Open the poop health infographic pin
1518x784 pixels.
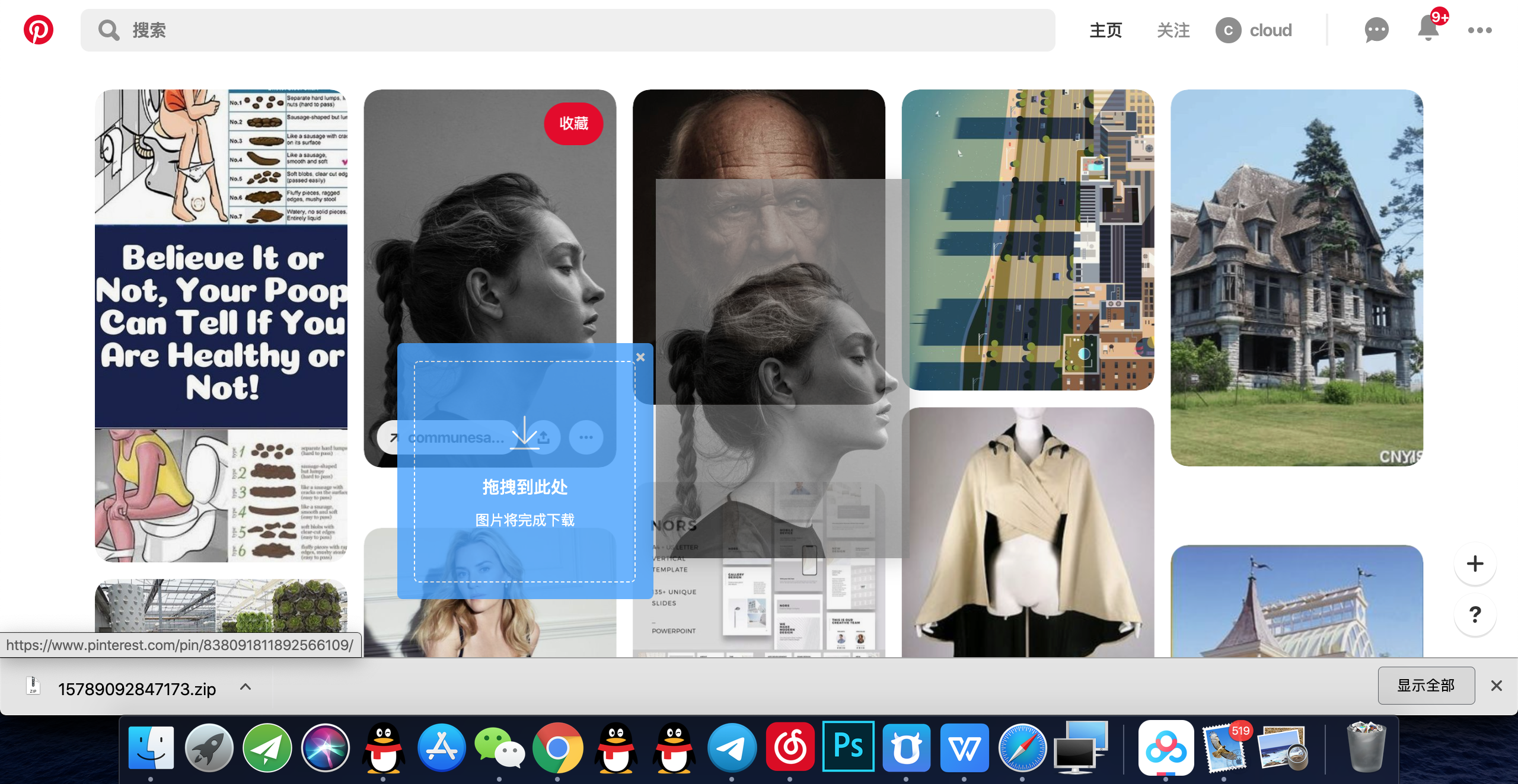coord(221,325)
